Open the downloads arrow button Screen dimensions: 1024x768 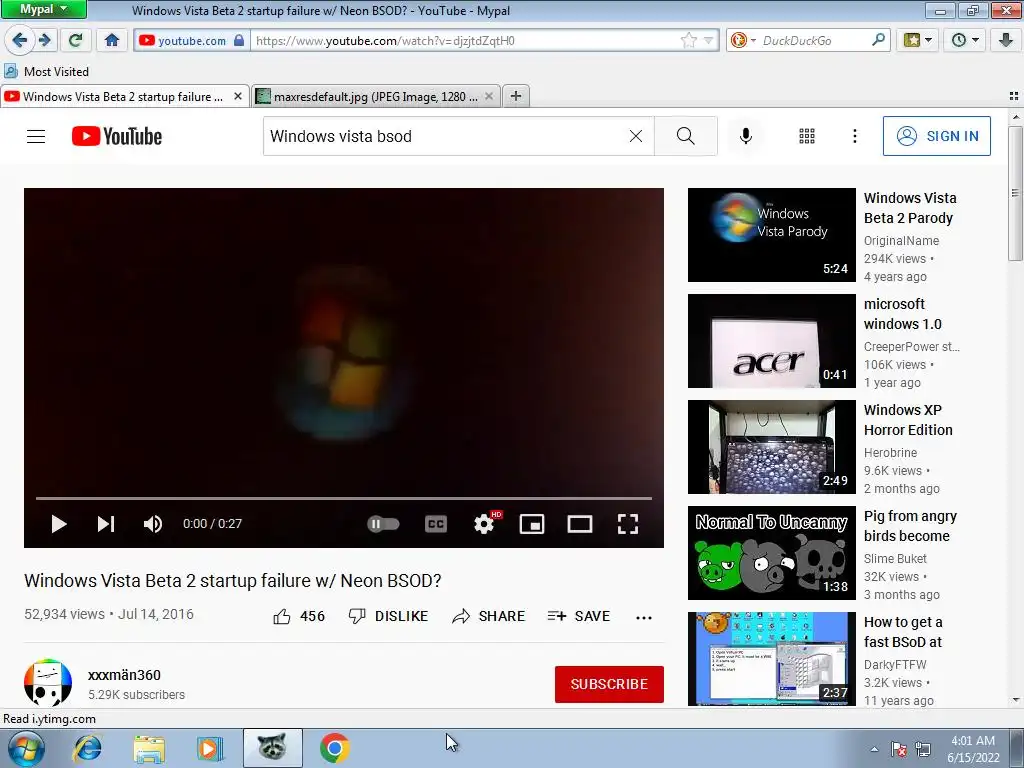click(x=1006, y=40)
